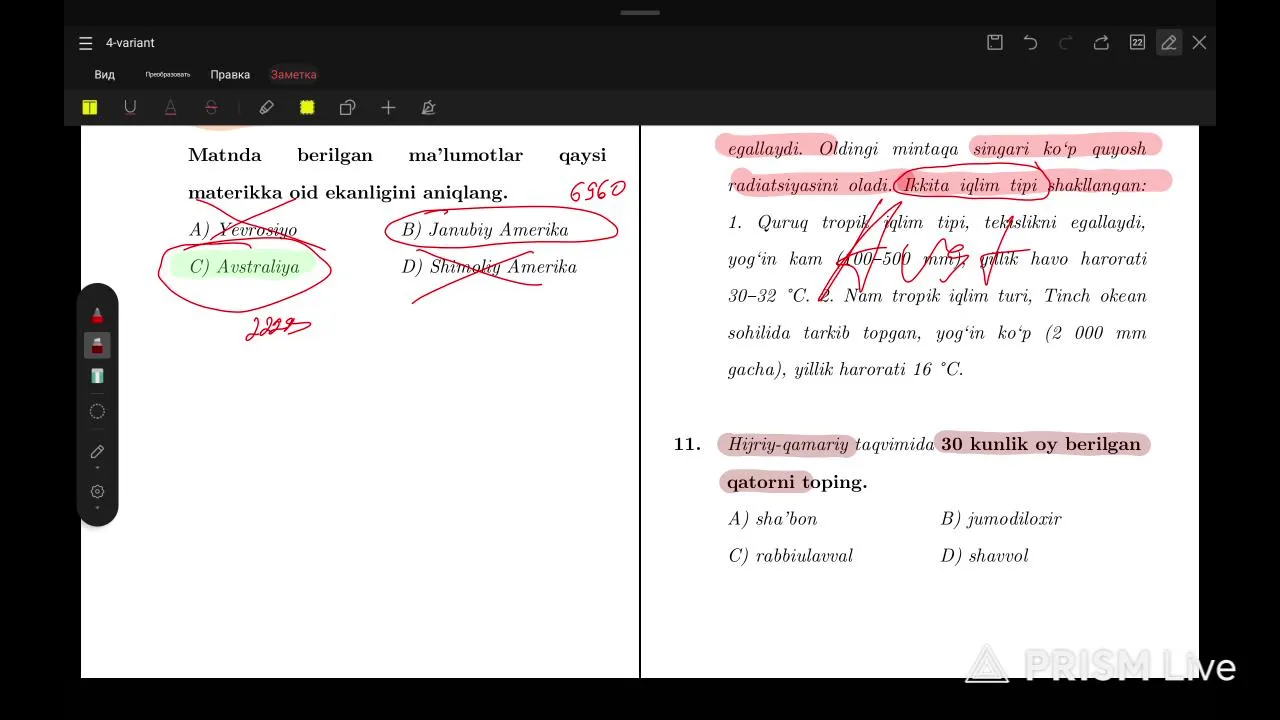Open the gear settings in floating palette
This screenshot has height=720, width=1280.
point(97,491)
